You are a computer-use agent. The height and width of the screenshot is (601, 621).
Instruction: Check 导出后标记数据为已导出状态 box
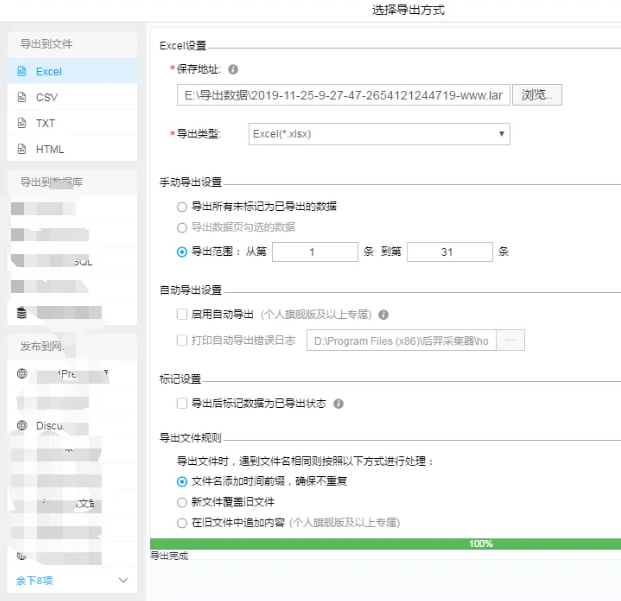pos(181,405)
